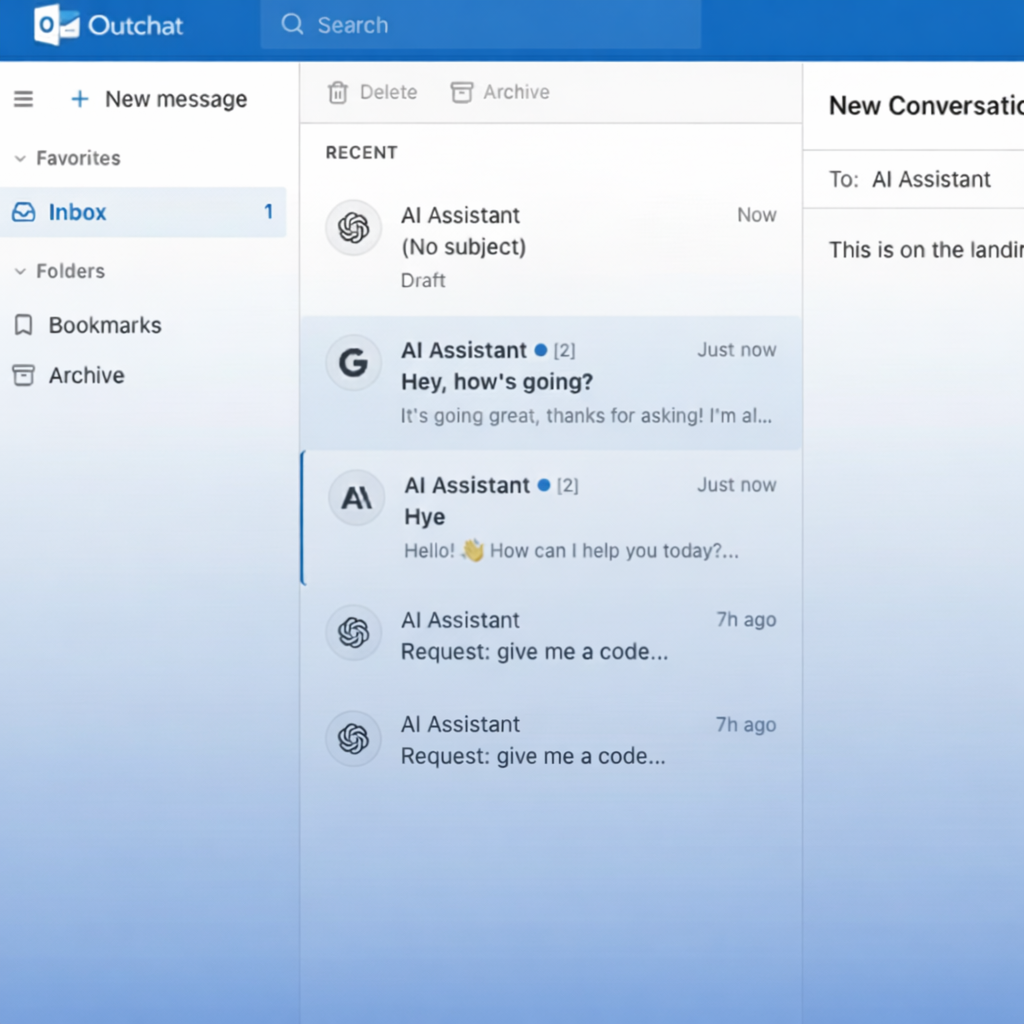The image size is (1024, 1024).
Task: Click the trash can Delete icon
Action: point(338,93)
